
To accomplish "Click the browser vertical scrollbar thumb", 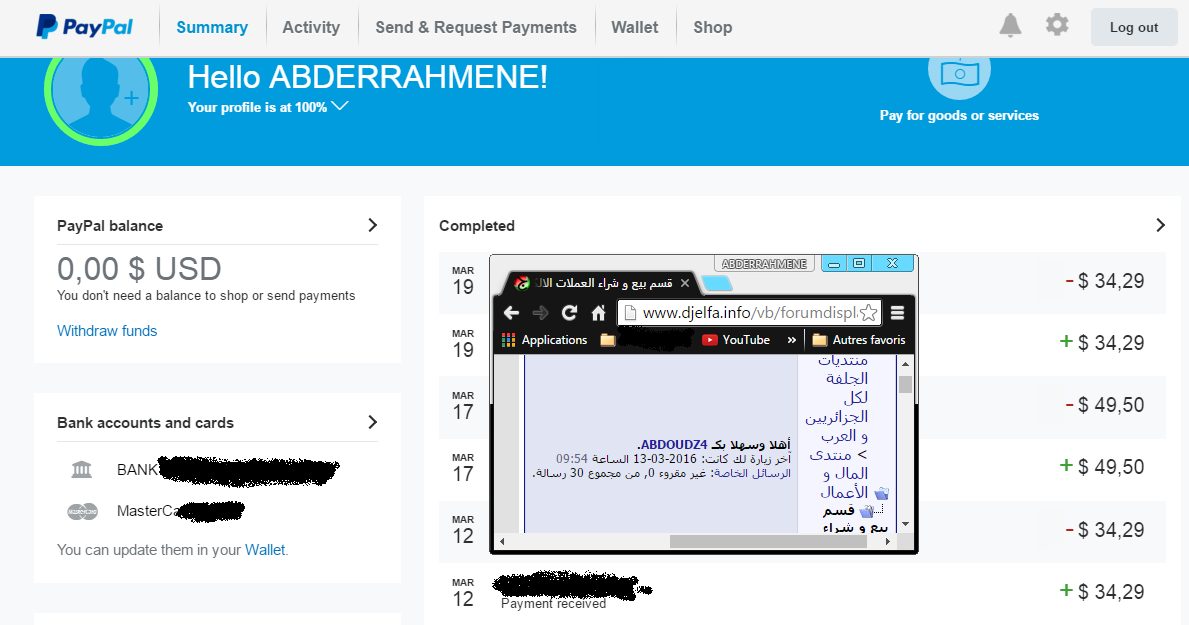I will tap(905, 385).
